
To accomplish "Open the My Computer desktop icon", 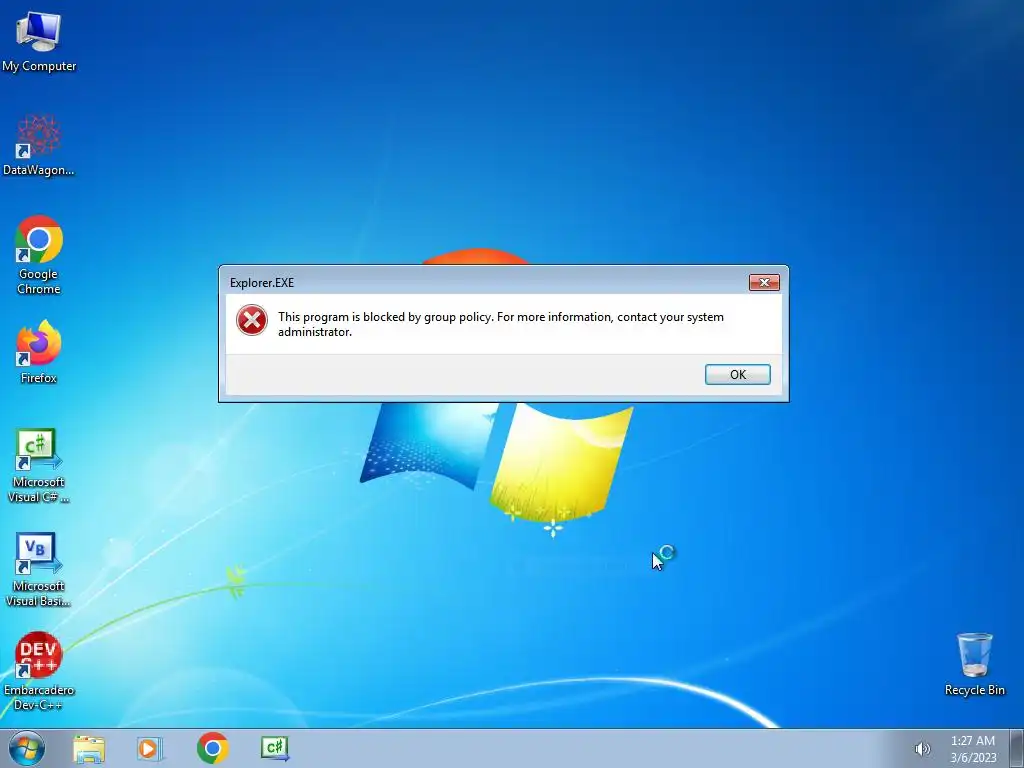I will coord(39,42).
